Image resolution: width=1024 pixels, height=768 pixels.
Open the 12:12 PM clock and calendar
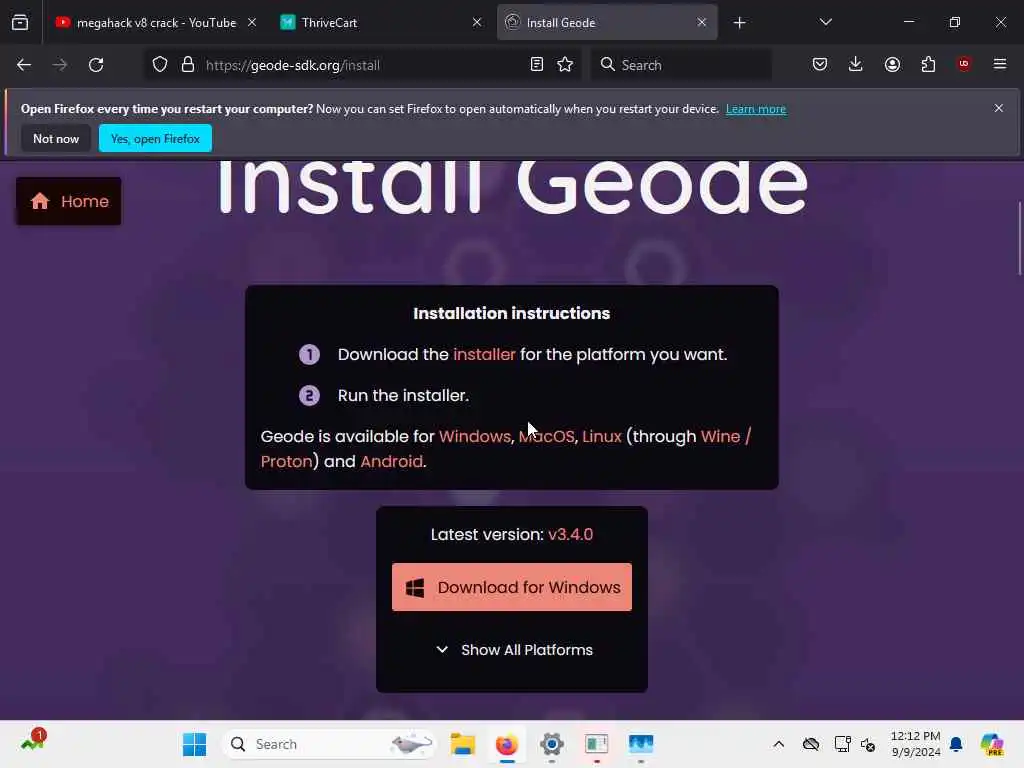[916, 744]
